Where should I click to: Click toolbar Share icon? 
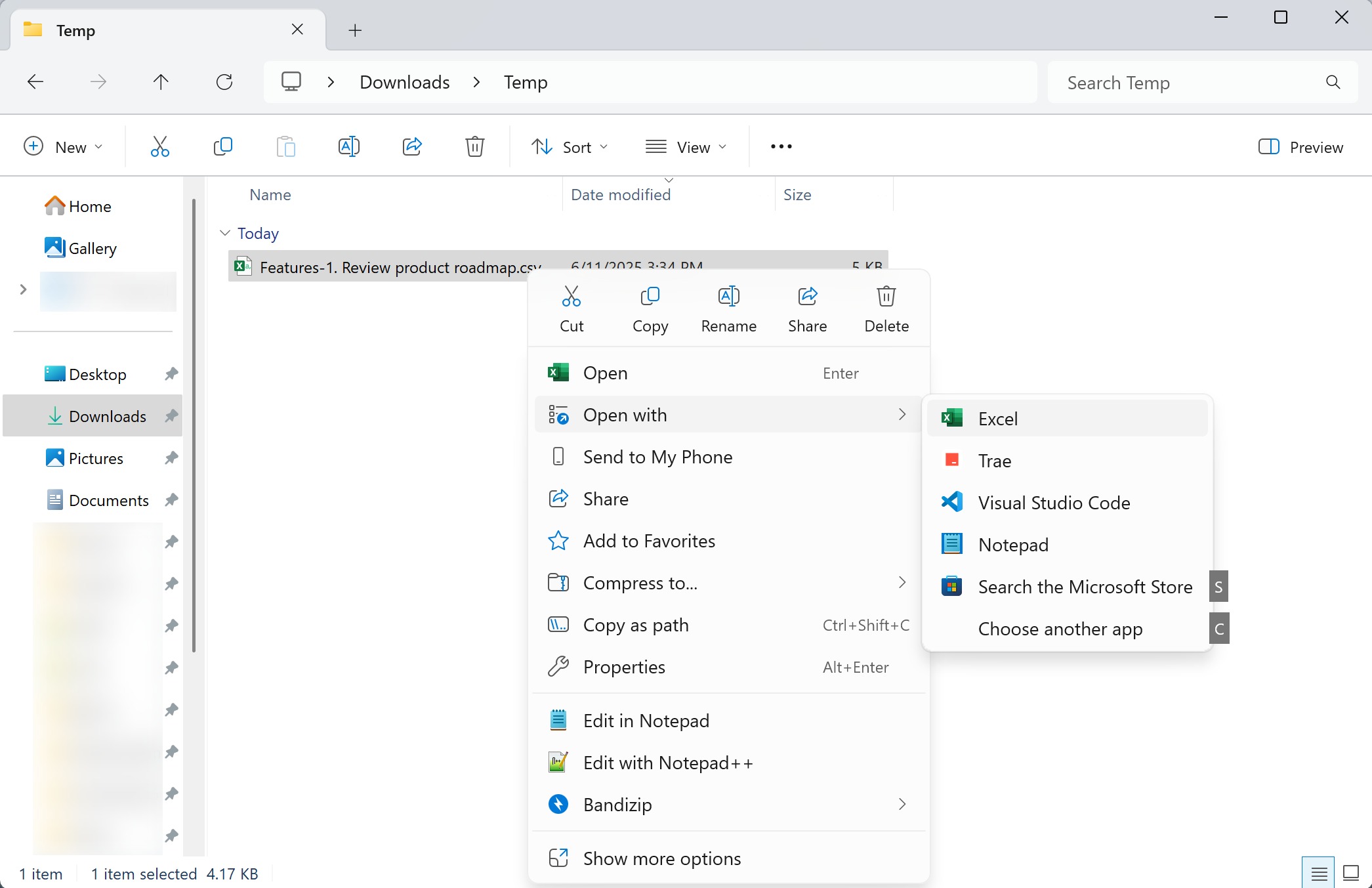point(412,146)
